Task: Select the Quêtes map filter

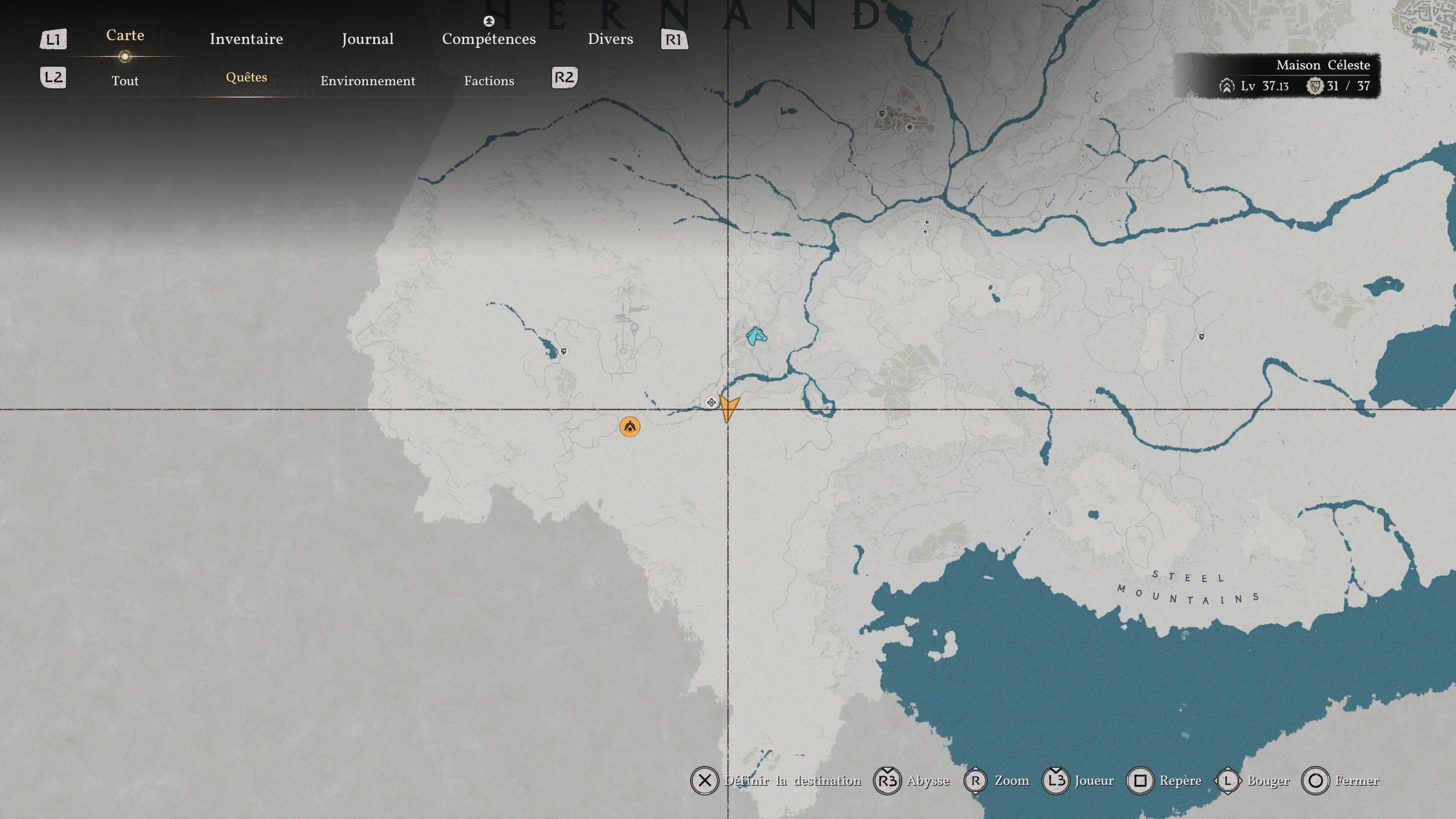Action: point(246,77)
